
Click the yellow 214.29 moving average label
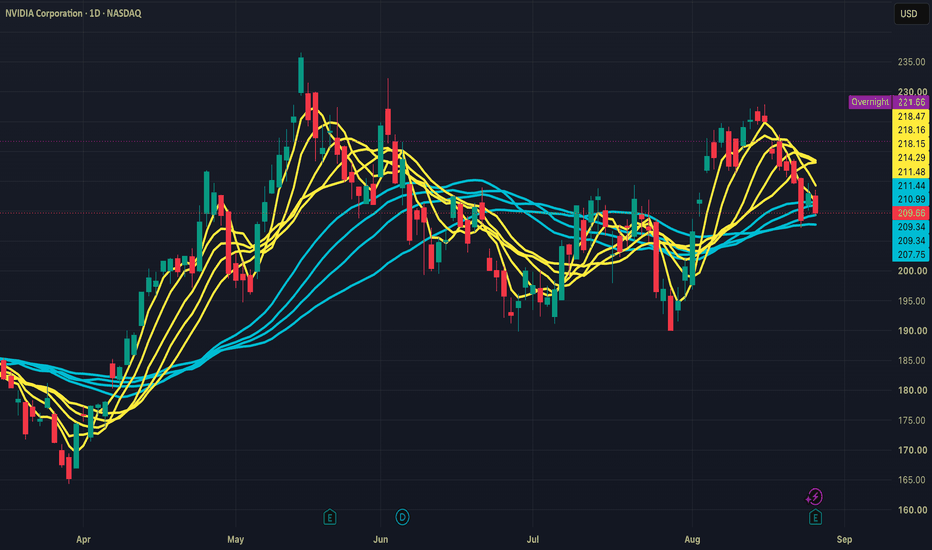click(911, 158)
